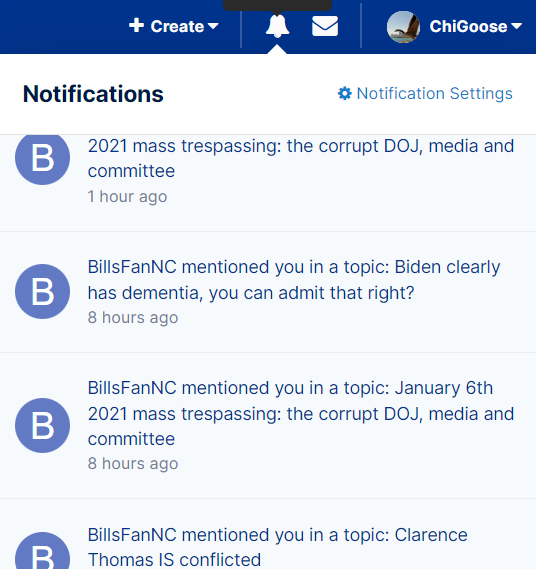This screenshot has height=569, width=536.
Task: Open the messages envelope icon
Action: 325,26
